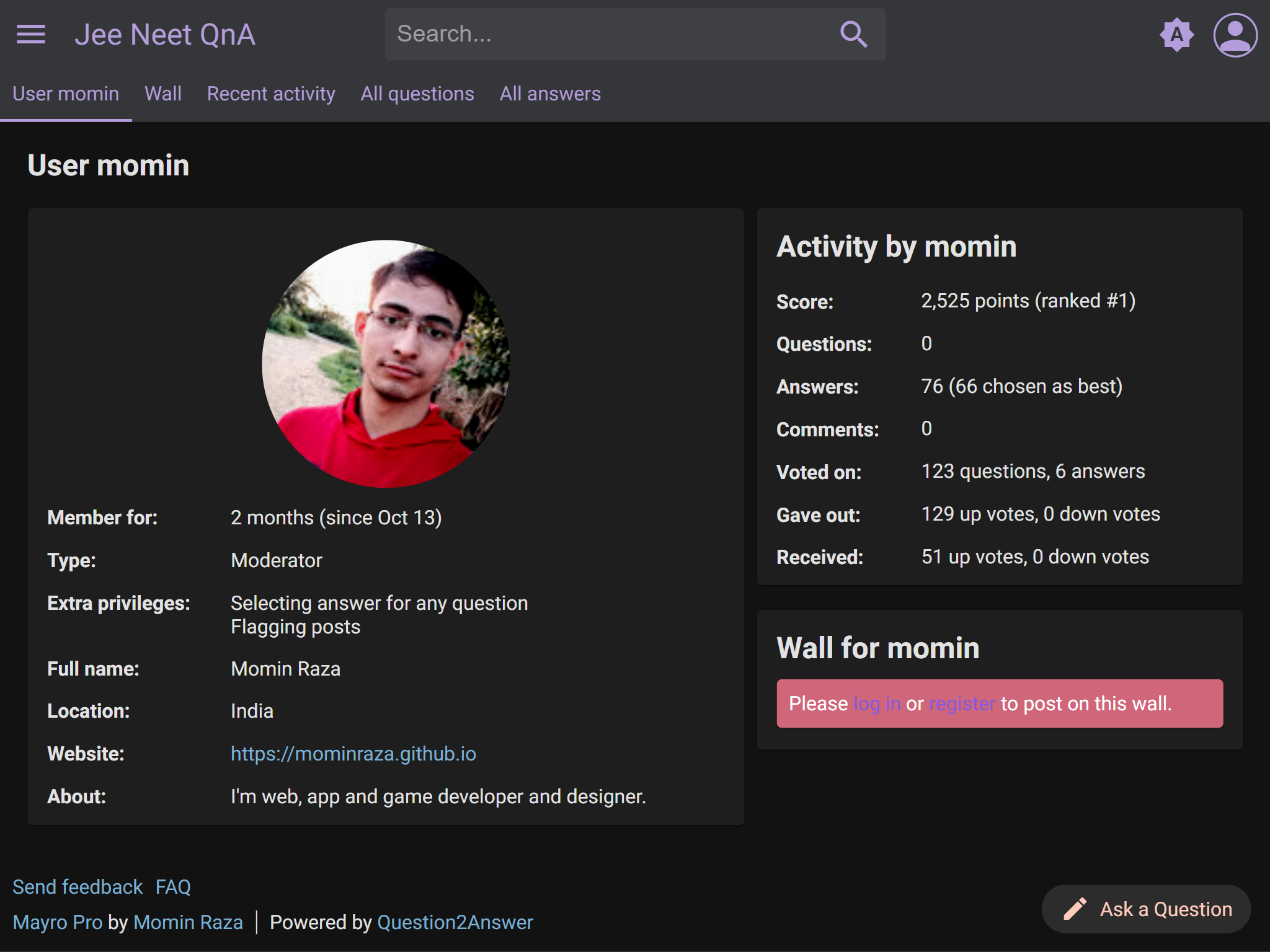Select the All answers tab
The width and height of the screenshot is (1270, 952).
(x=550, y=94)
